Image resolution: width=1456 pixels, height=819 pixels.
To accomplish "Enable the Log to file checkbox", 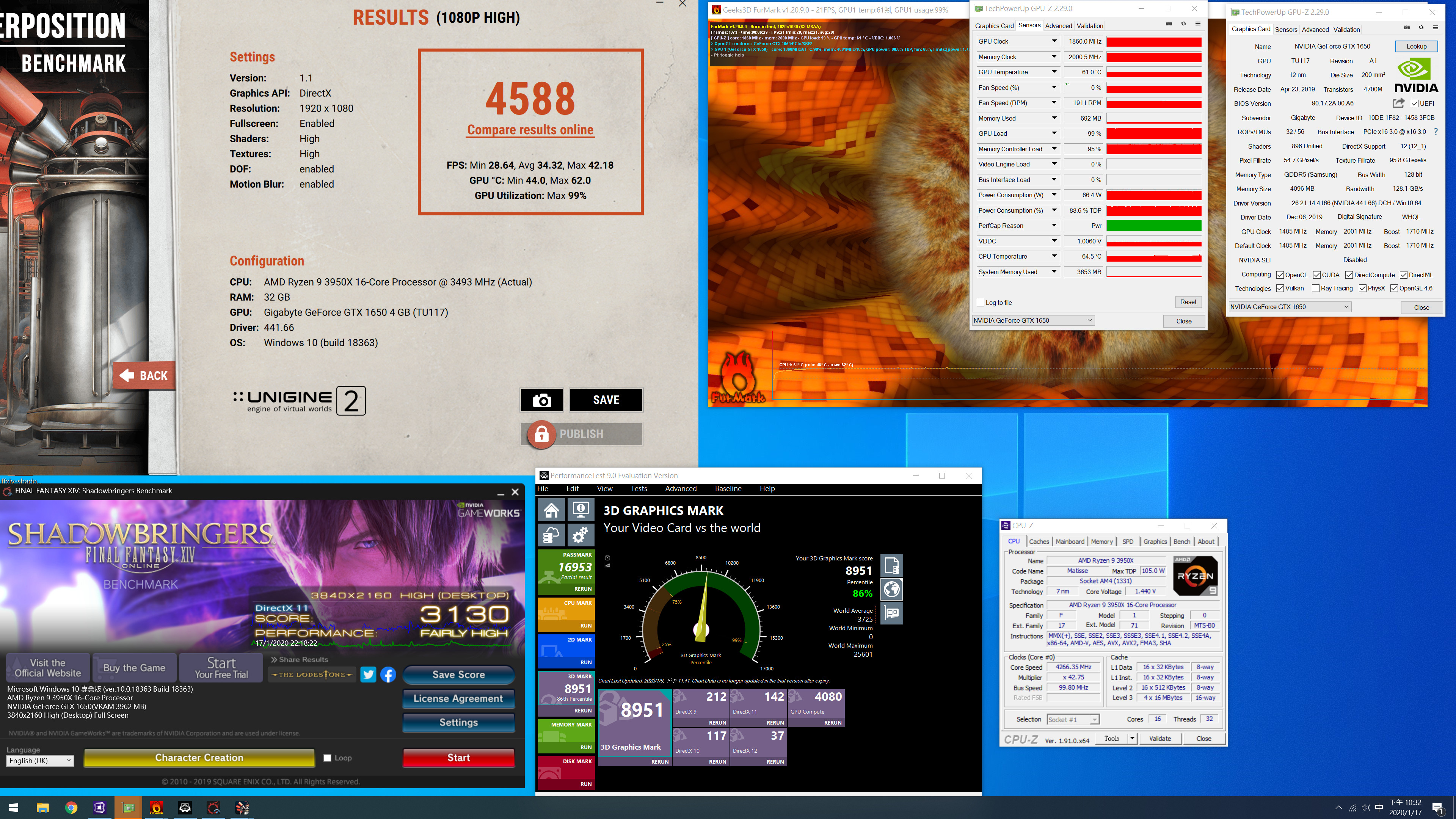I will [981, 303].
